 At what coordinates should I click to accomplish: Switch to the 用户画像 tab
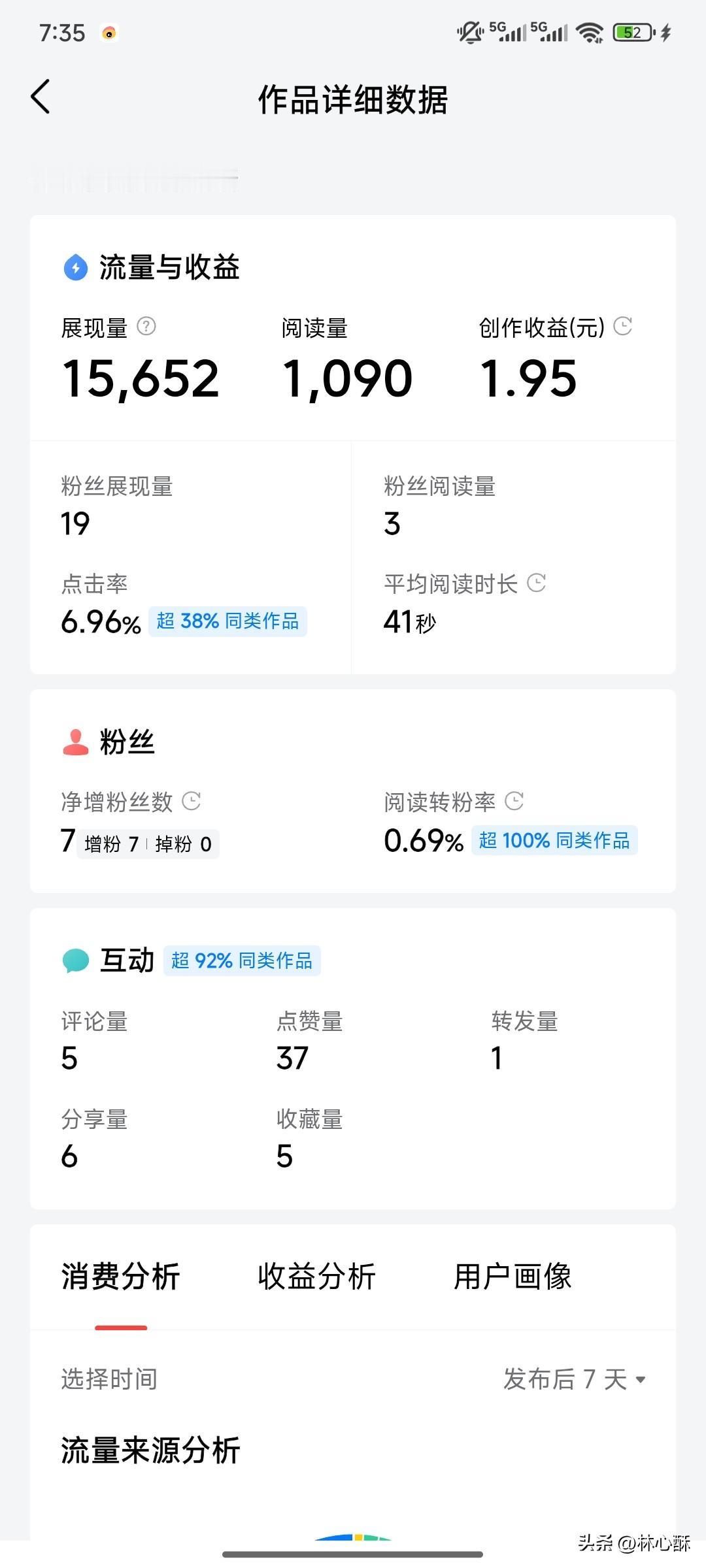pos(513,1277)
